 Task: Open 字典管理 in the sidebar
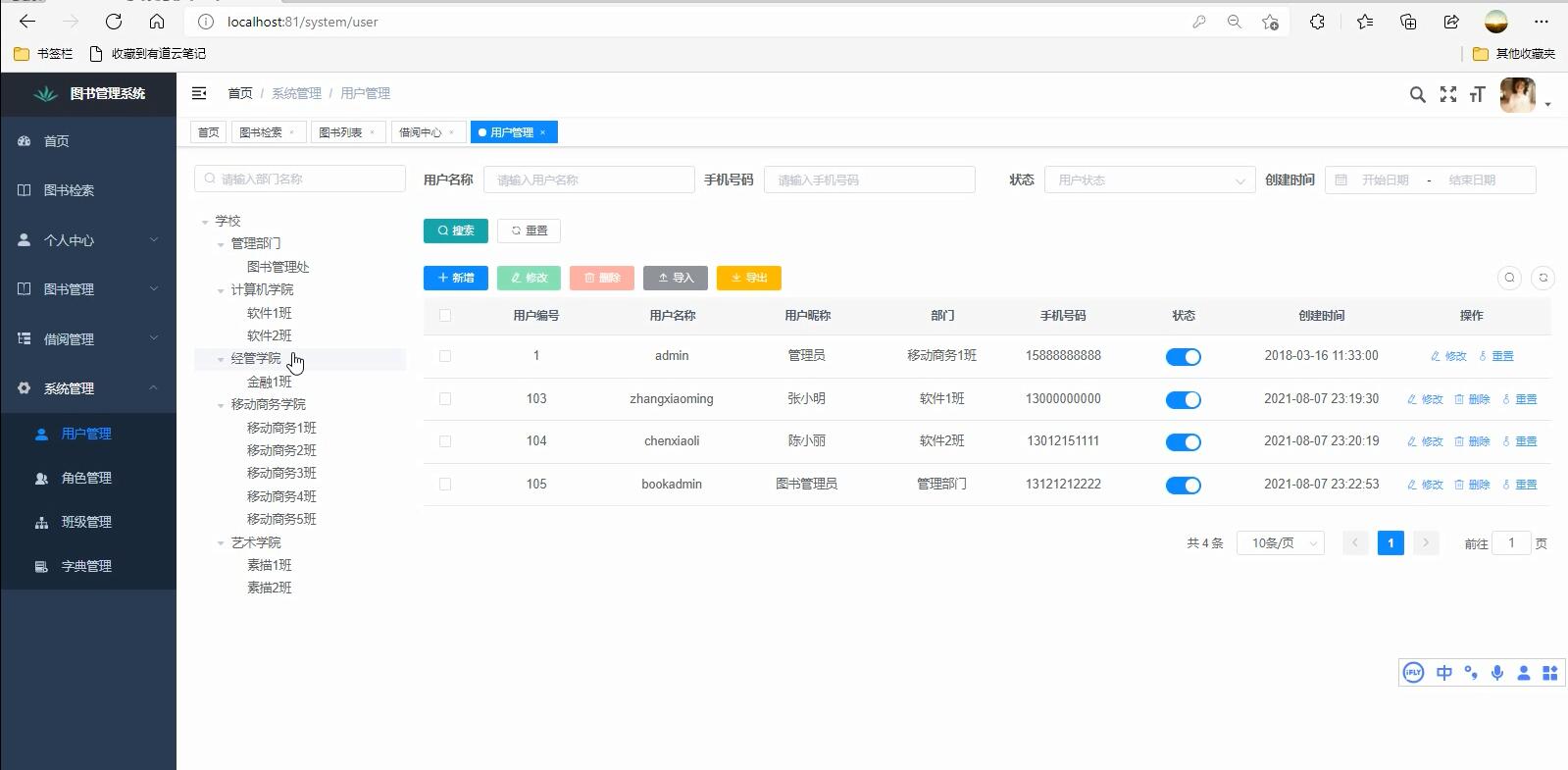(x=86, y=566)
